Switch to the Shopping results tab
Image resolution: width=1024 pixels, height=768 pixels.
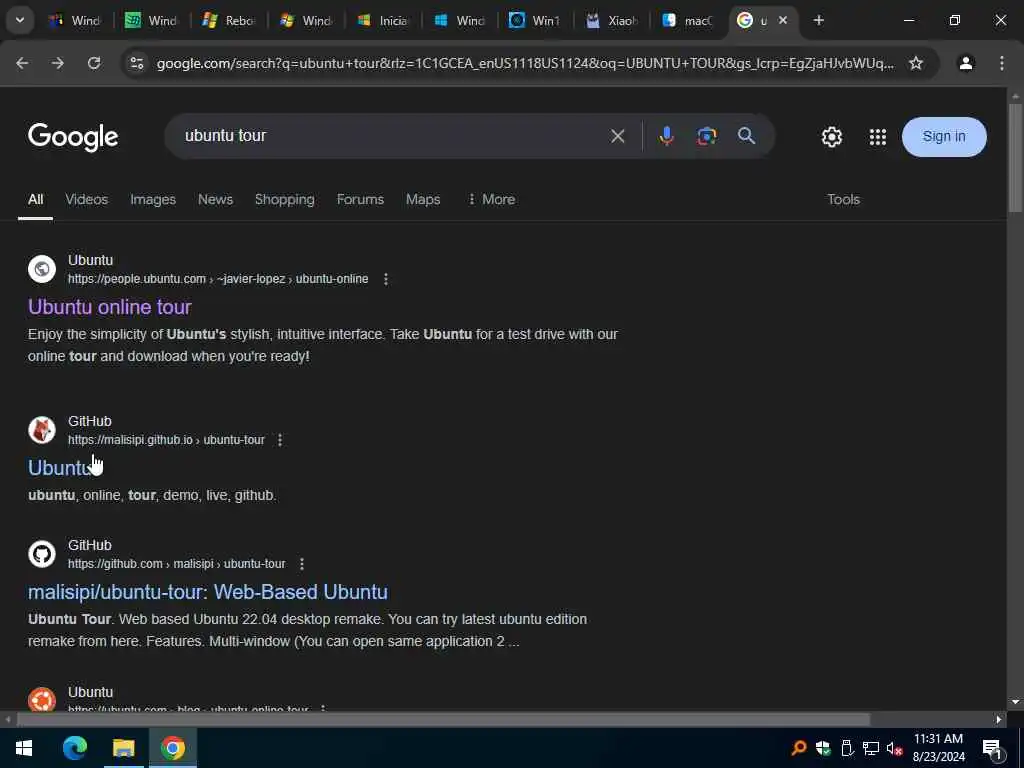click(285, 199)
